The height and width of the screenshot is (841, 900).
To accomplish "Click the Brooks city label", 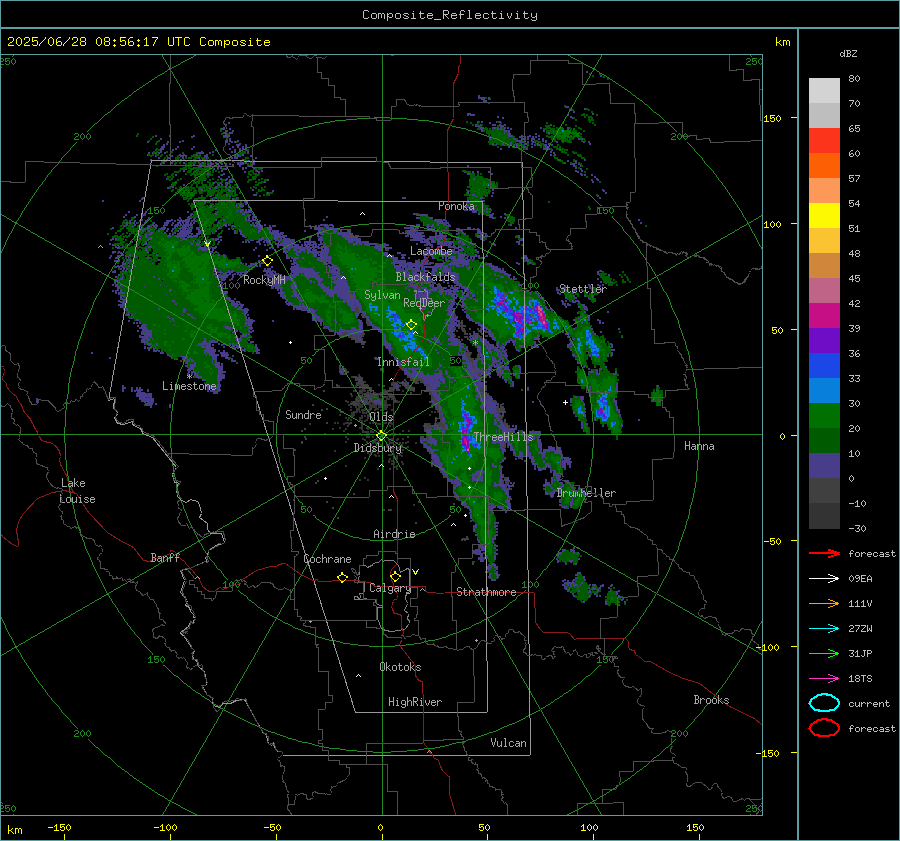I will pyautogui.click(x=711, y=700).
